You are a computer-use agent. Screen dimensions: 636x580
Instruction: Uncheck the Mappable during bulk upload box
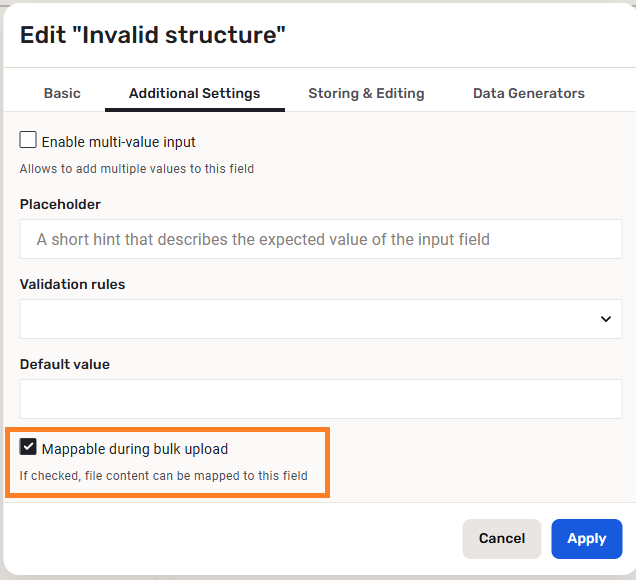(x=28, y=448)
